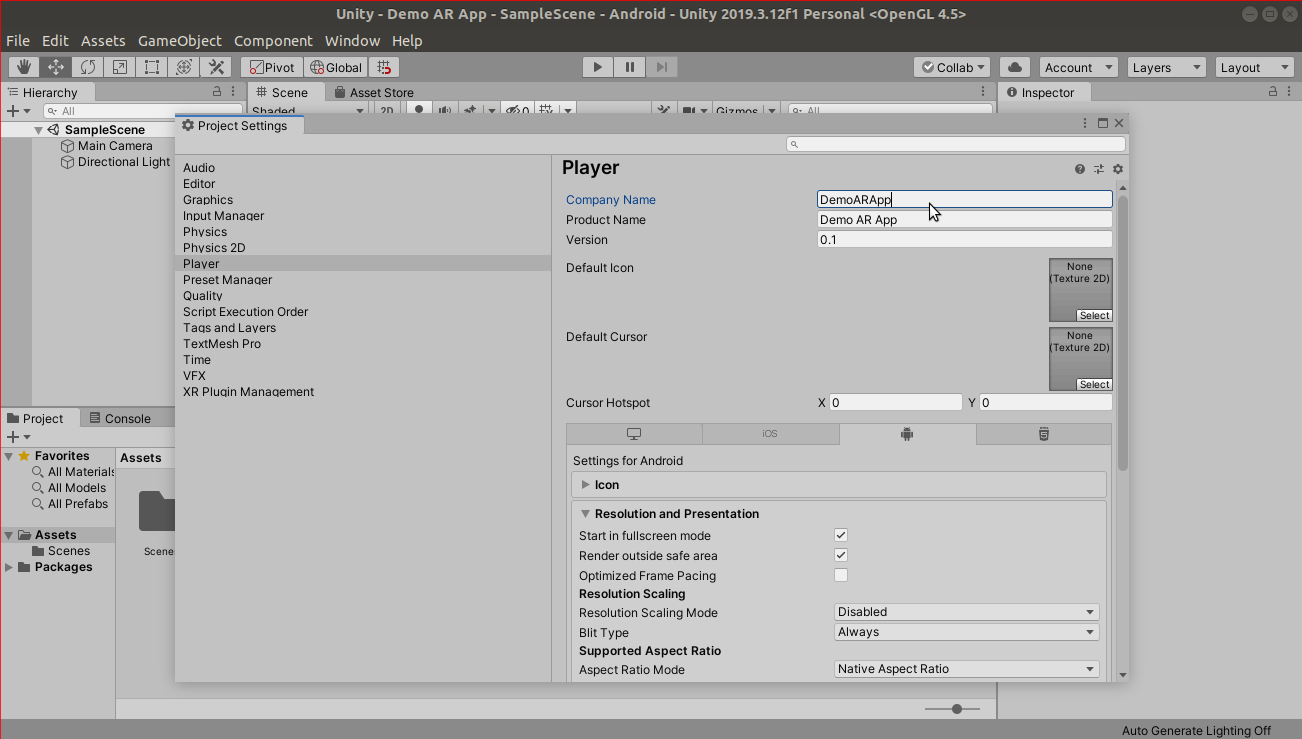Select the Standalone desktop platform tab

pyautogui.click(x=634, y=434)
